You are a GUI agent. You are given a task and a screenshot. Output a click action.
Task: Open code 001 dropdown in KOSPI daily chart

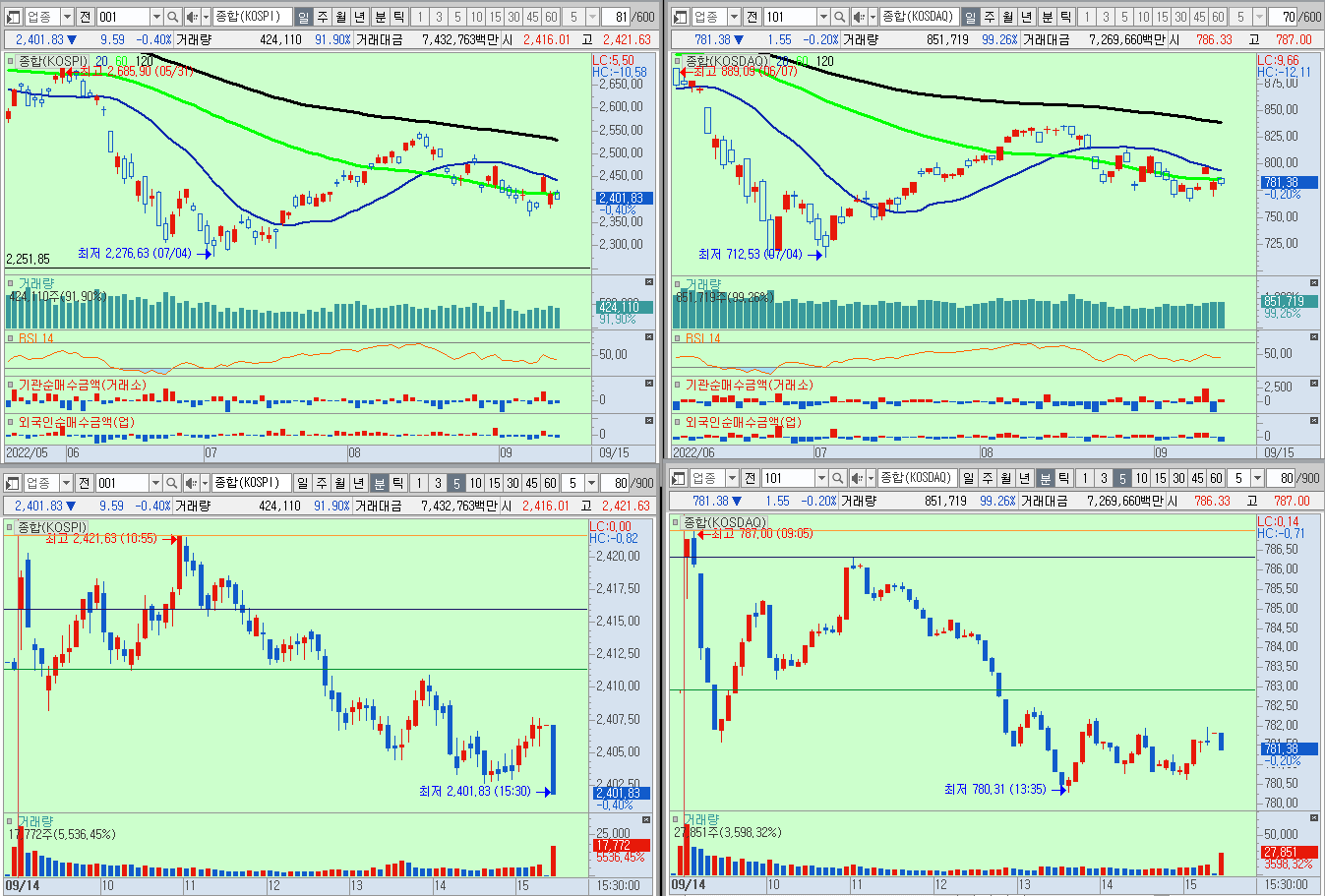(155, 17)
